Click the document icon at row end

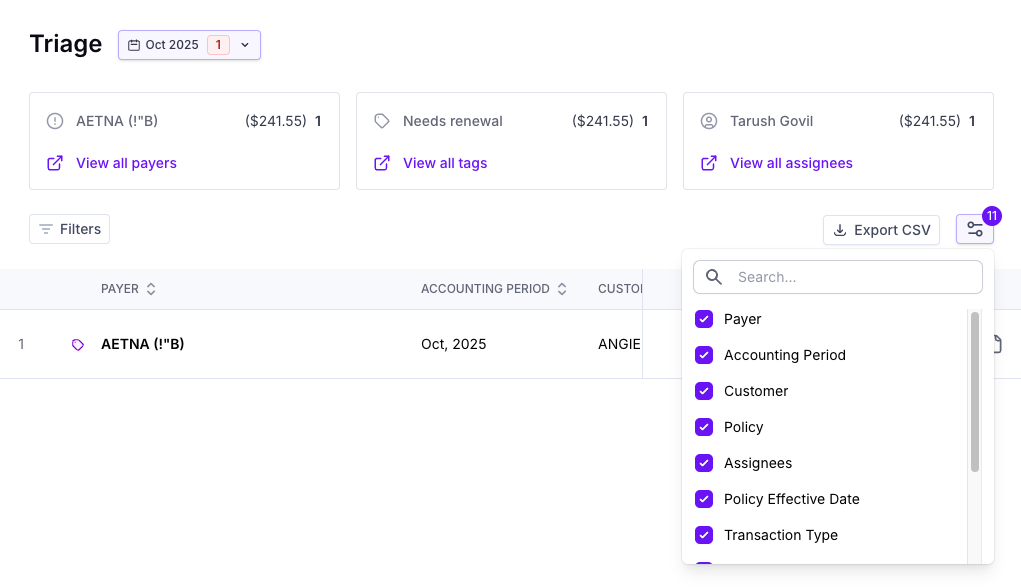tap(998, 344)
